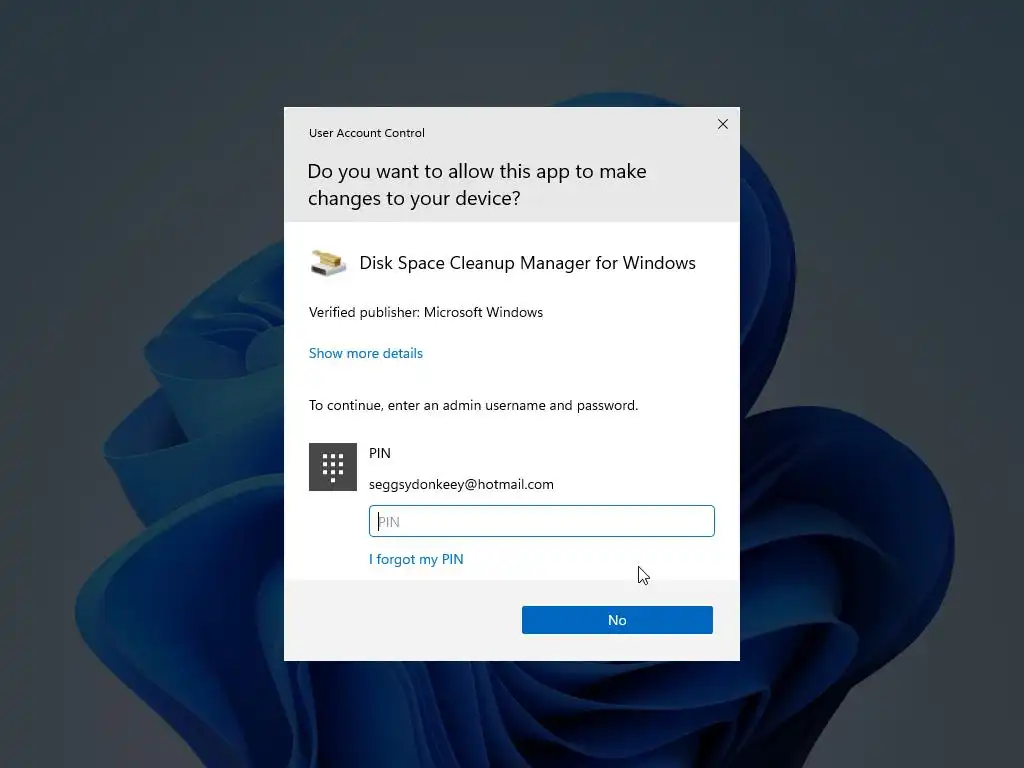Decline with the No button
The height and width of the screenshot is (768, 1024).
[x=617, y=620]
